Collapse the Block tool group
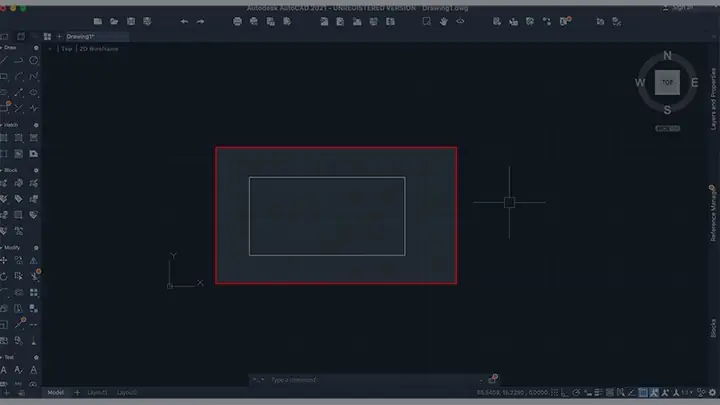The width and height of the screenshot is (720, 405). (x=1, y=170)
